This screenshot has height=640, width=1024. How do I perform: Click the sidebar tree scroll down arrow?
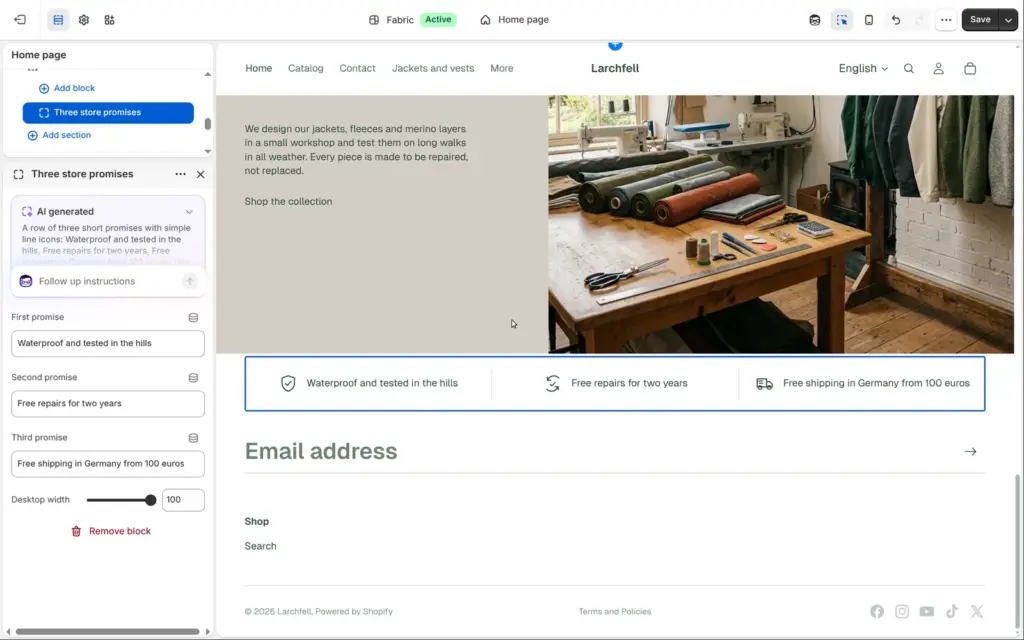click(x=208, y=152)
